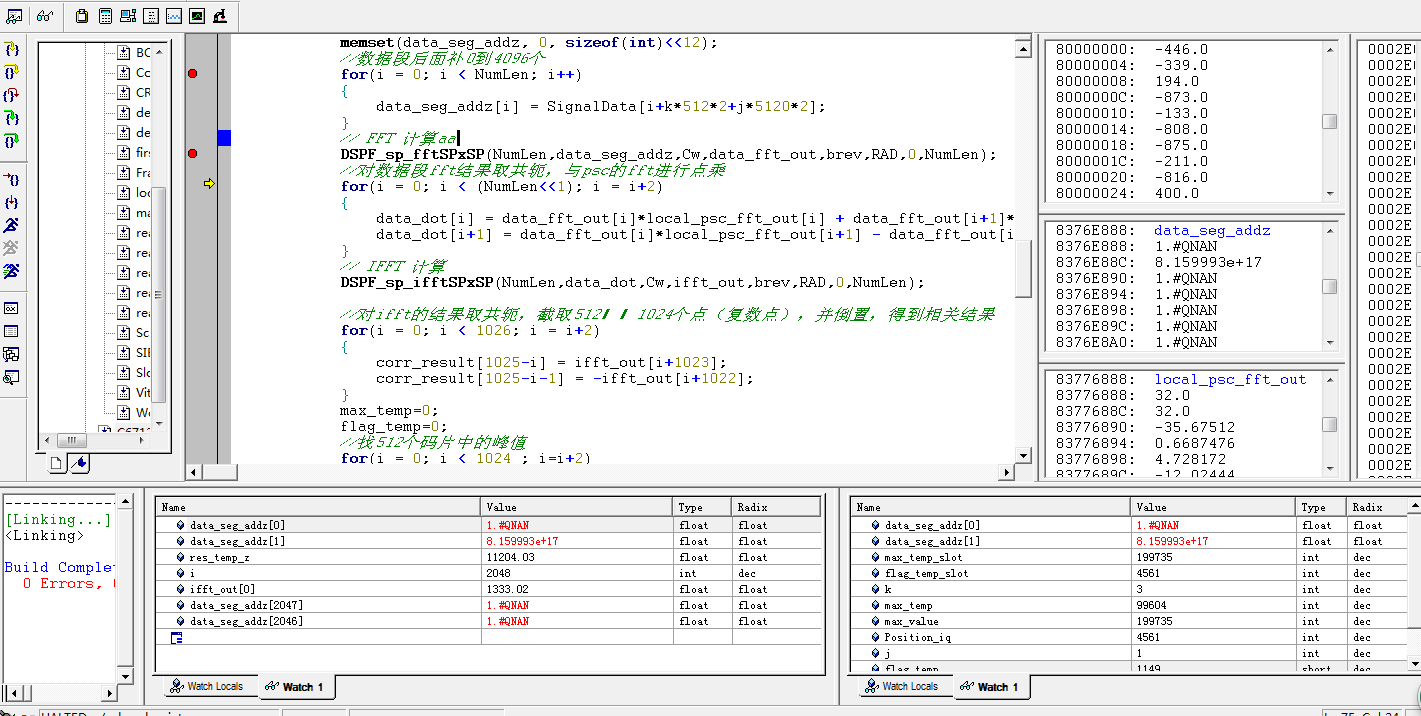1421x716 pixels.
Task: Open register view via 0x icon
Action: tap(12, 308)
